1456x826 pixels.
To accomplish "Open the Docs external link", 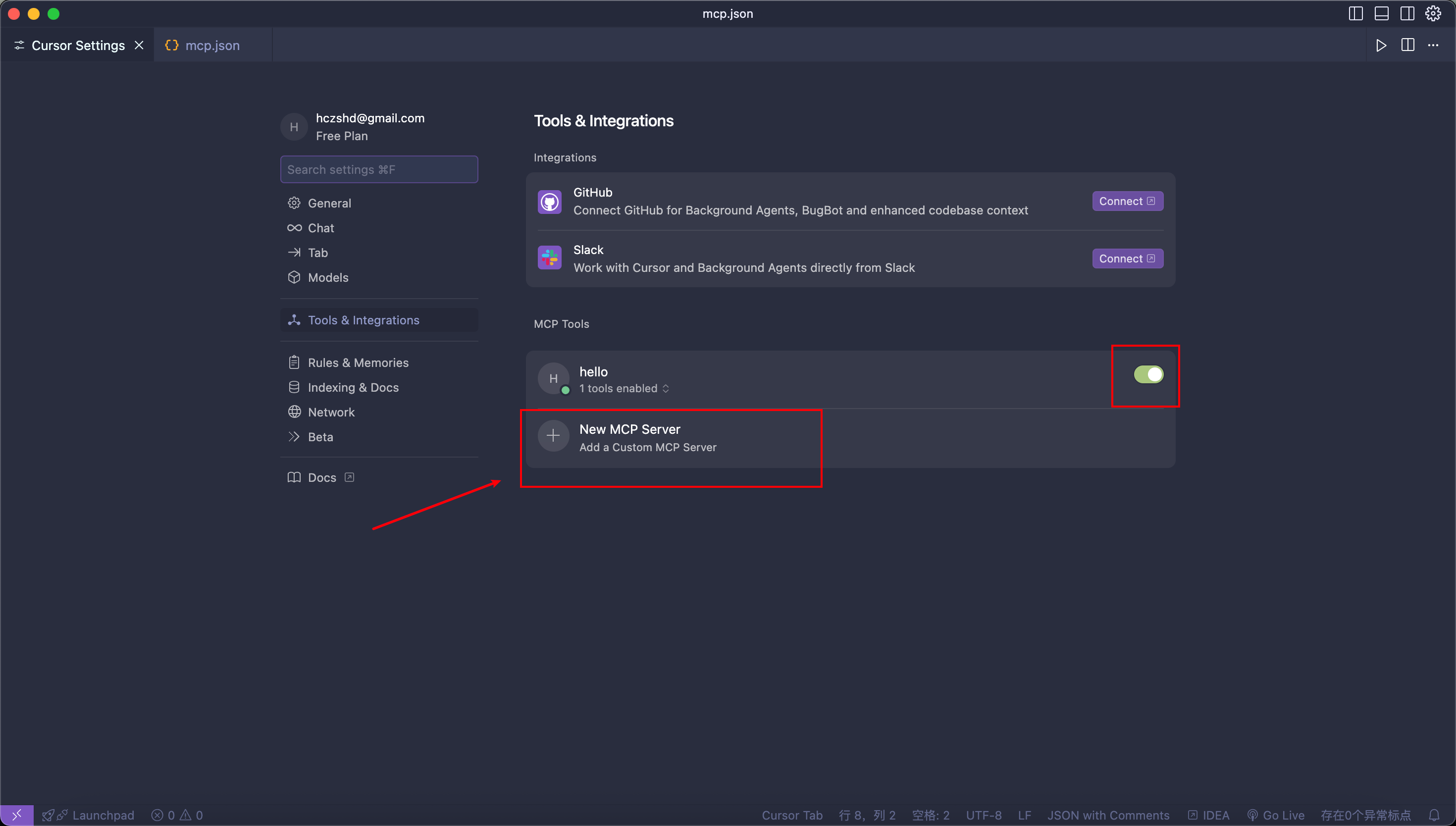I will [379, 478].
